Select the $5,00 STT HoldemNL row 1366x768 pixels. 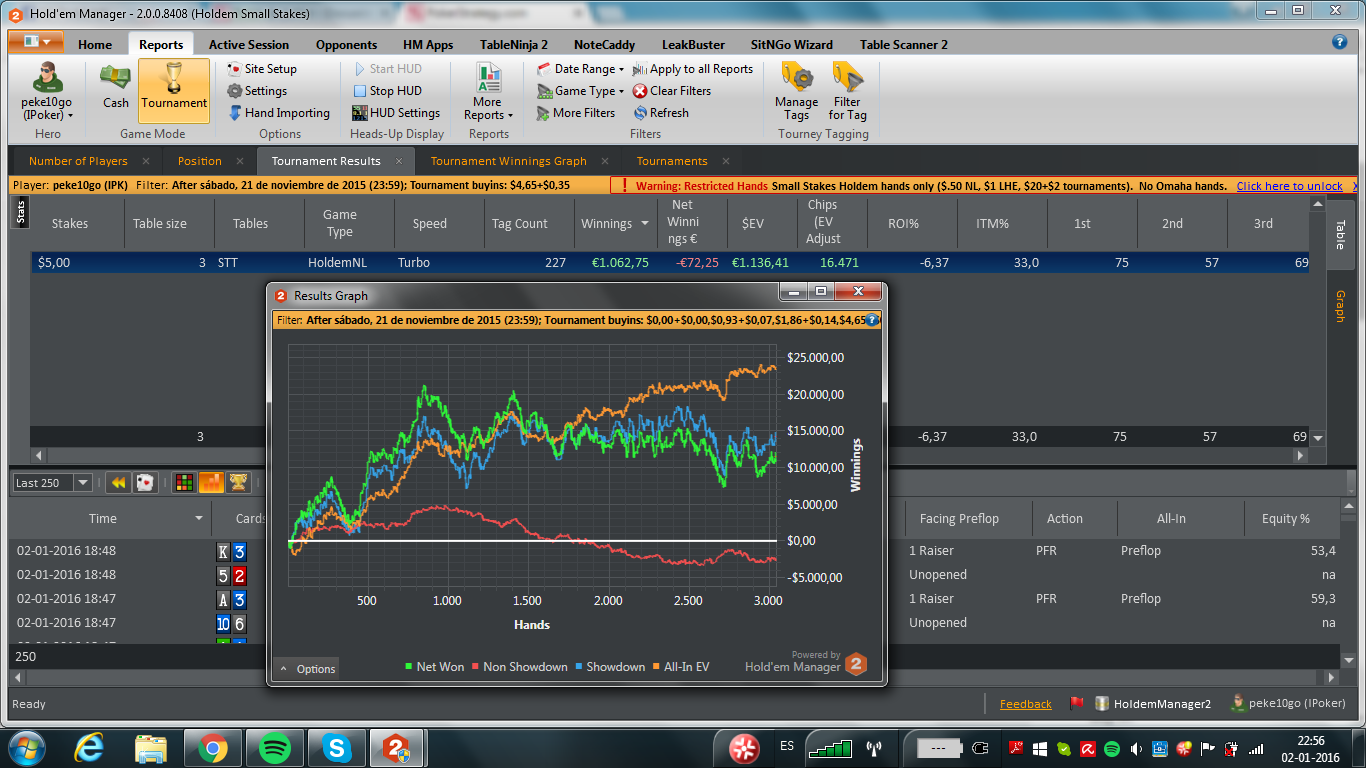tap(668, 262)
